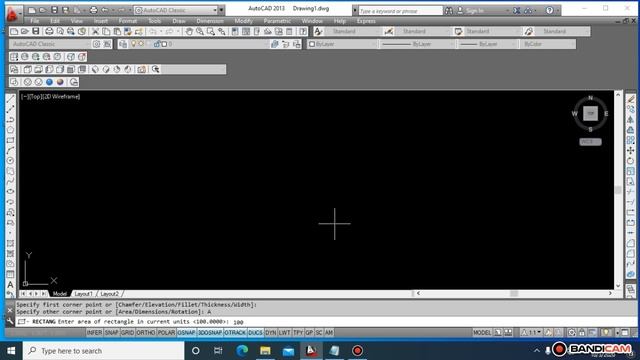Toggle GRID display in status bar
The image size is (640, 360).
127,333
